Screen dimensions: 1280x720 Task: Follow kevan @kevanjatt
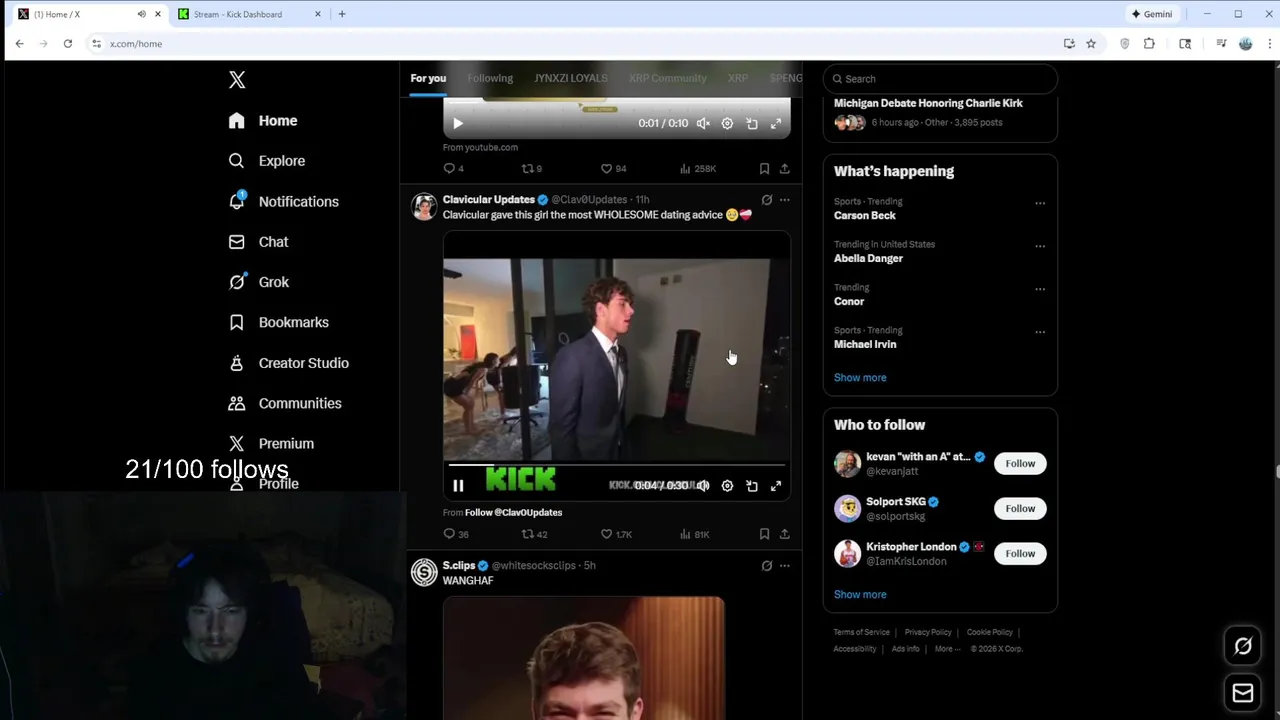[x=1020, y=464]
